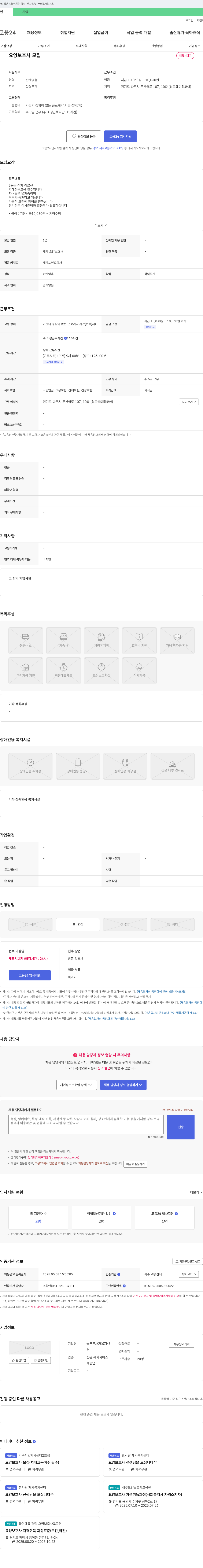Click the 차량유지비 welfare icon
The width and height of the screenshot is (203, 1568).
point(101,640)
